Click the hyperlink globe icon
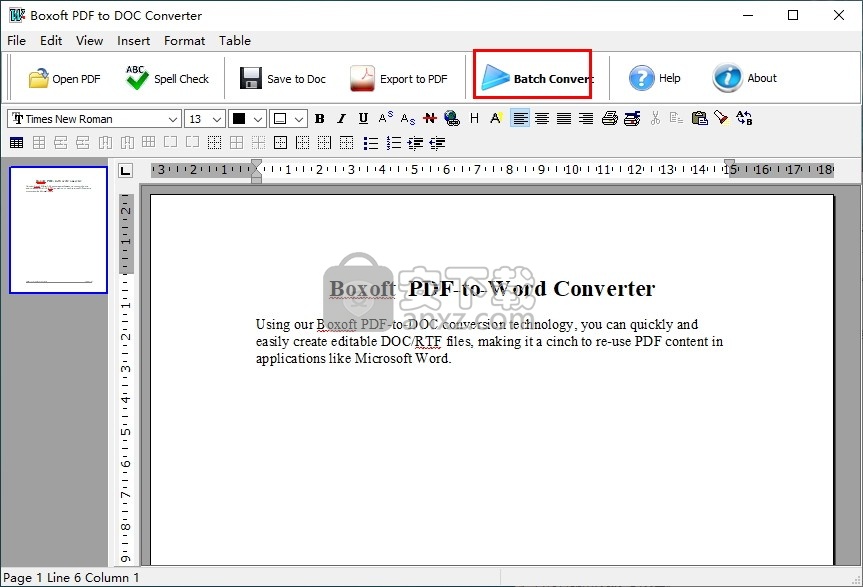Image resolution: width=863 pixels, height=587 pixels. 452,118
